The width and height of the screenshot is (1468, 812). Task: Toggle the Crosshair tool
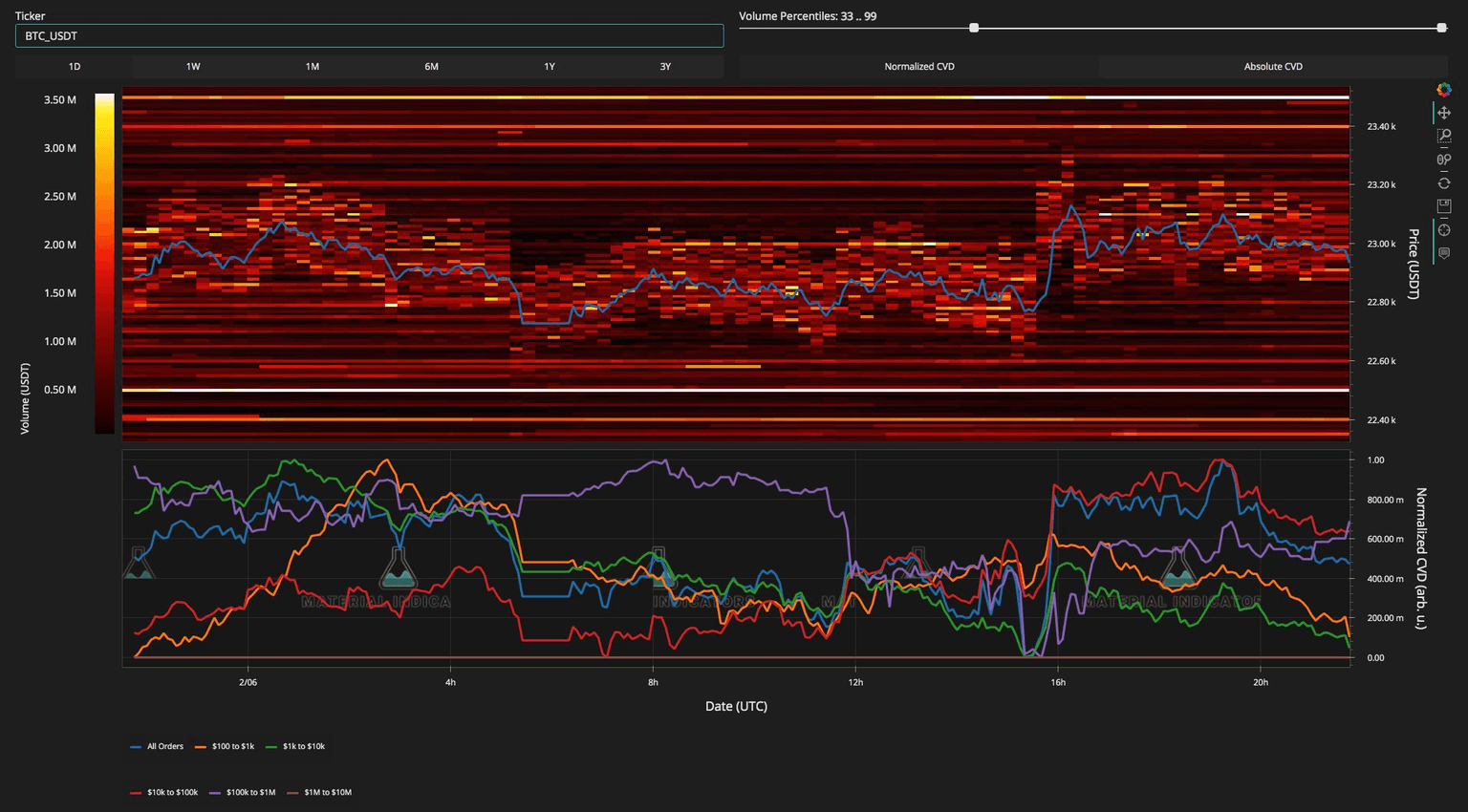click(1443, 230)
